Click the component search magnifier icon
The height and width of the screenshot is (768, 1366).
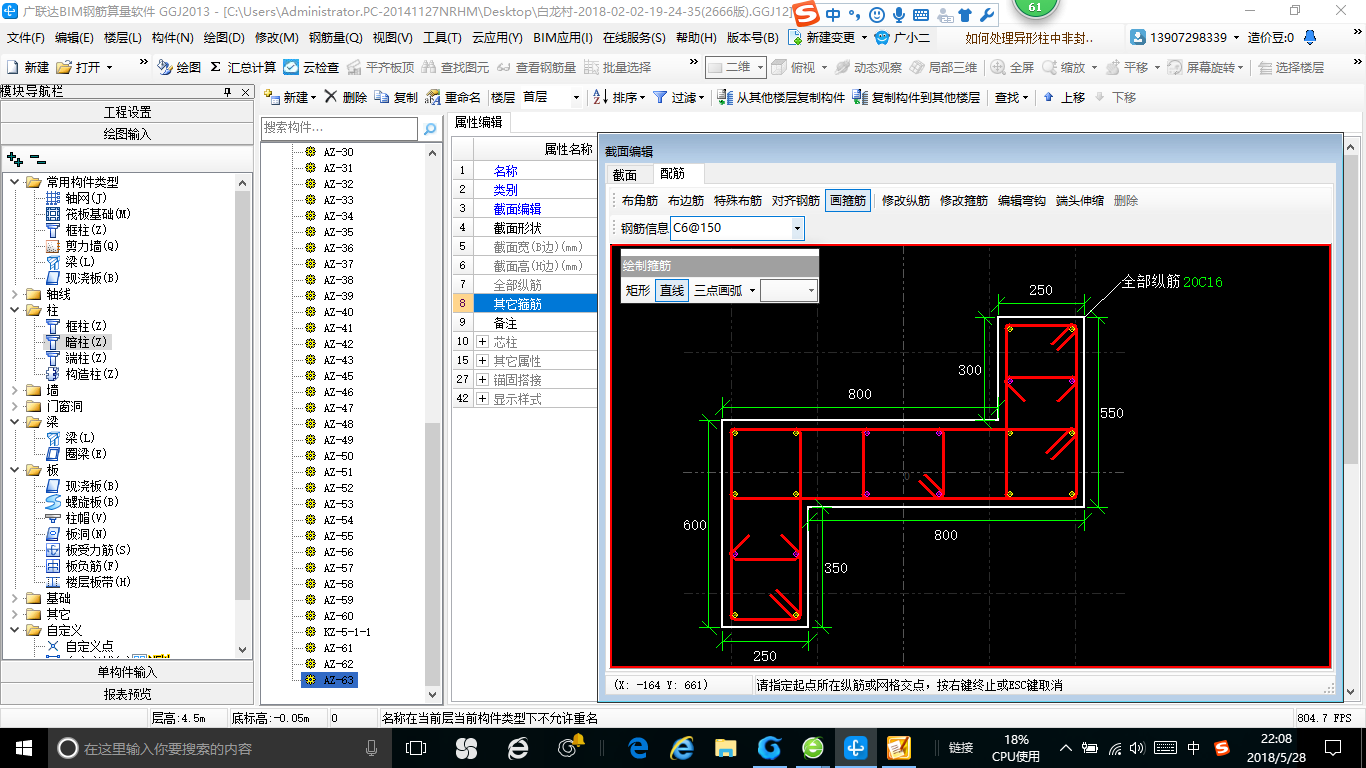tap(430, 129)
